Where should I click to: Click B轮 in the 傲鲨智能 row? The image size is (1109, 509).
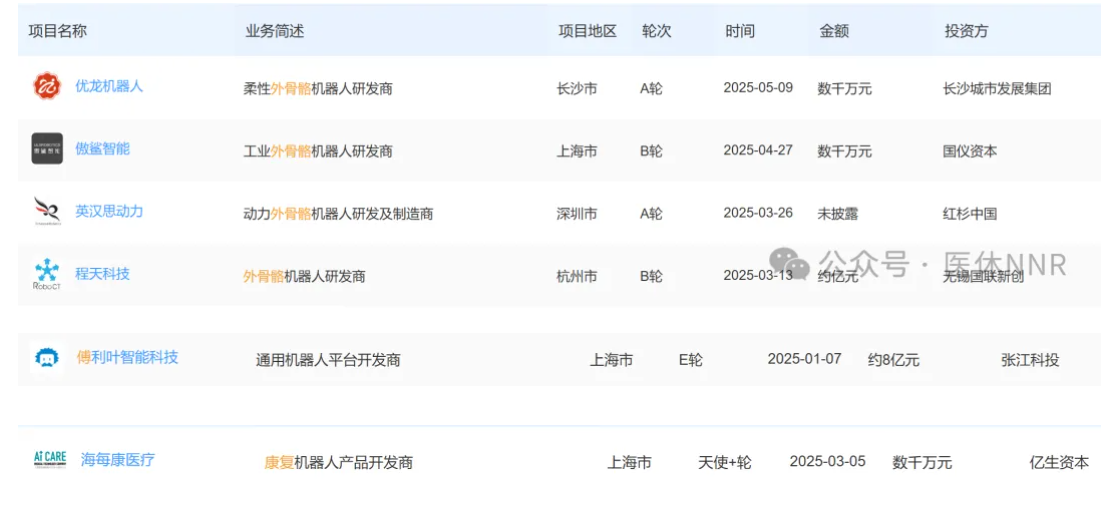(651, 151)
